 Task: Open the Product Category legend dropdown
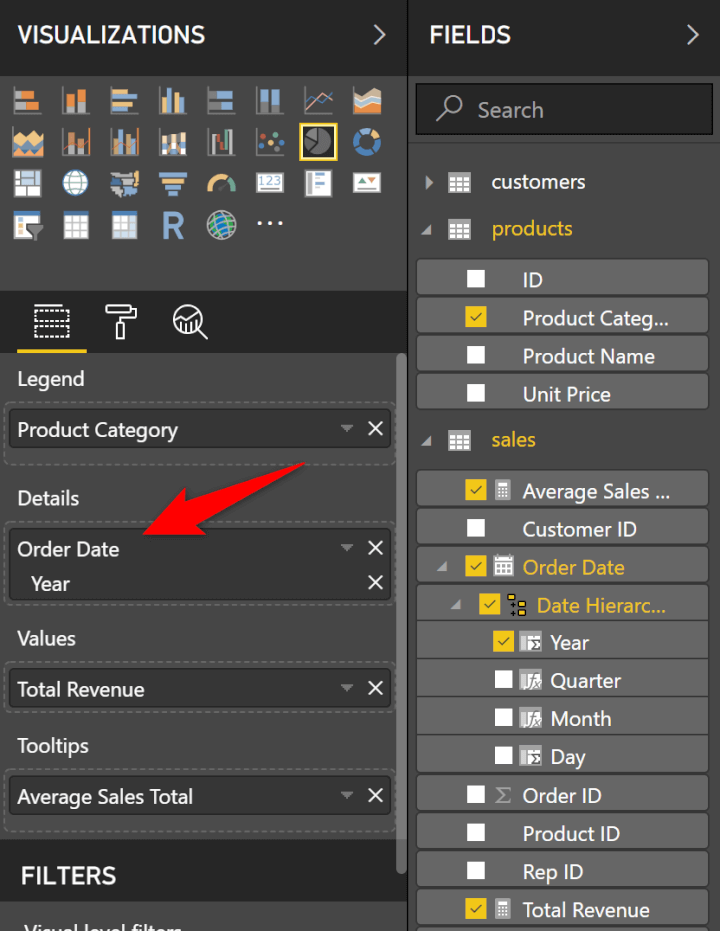345,429
